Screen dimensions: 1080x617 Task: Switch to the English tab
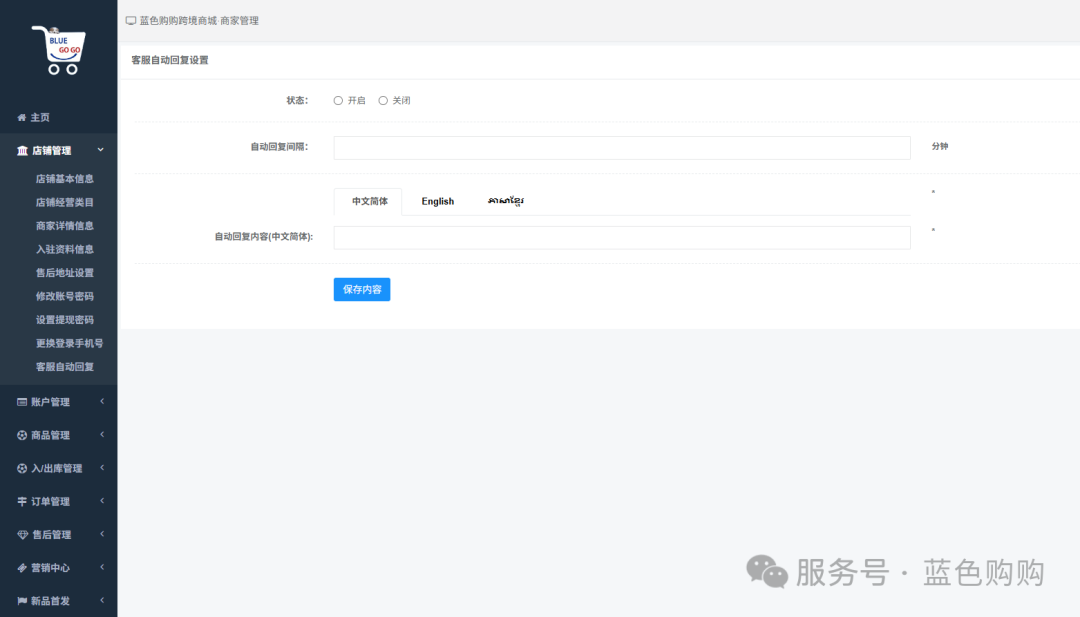(x=437, y=201)
